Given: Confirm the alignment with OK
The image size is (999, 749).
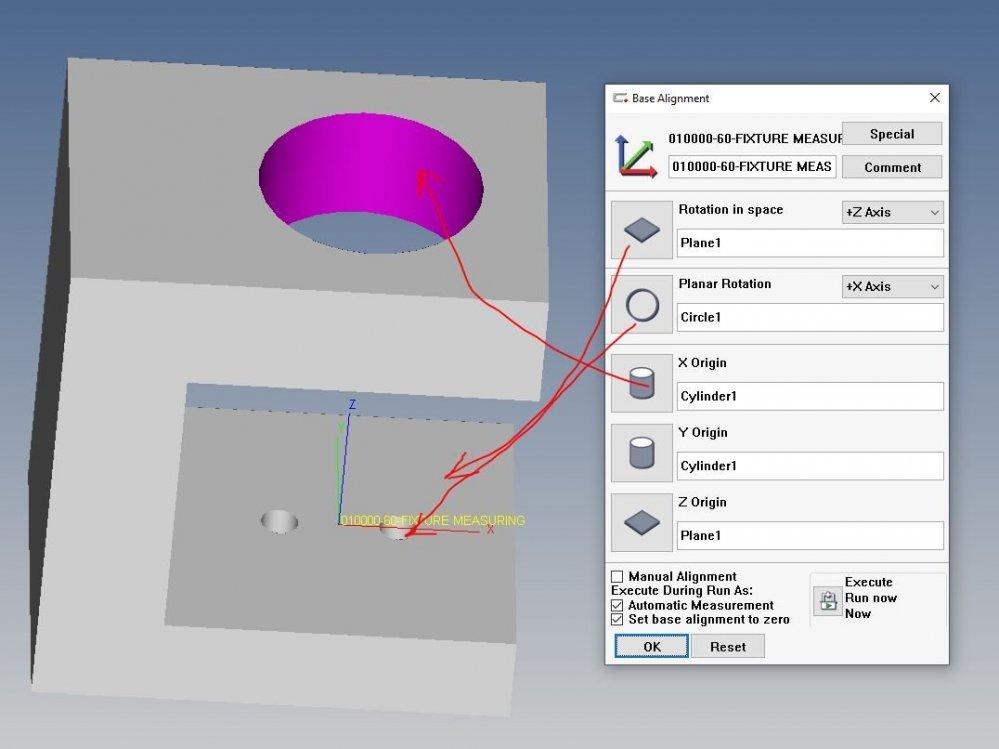Looking at the screenshot, I should pos(652,647).
